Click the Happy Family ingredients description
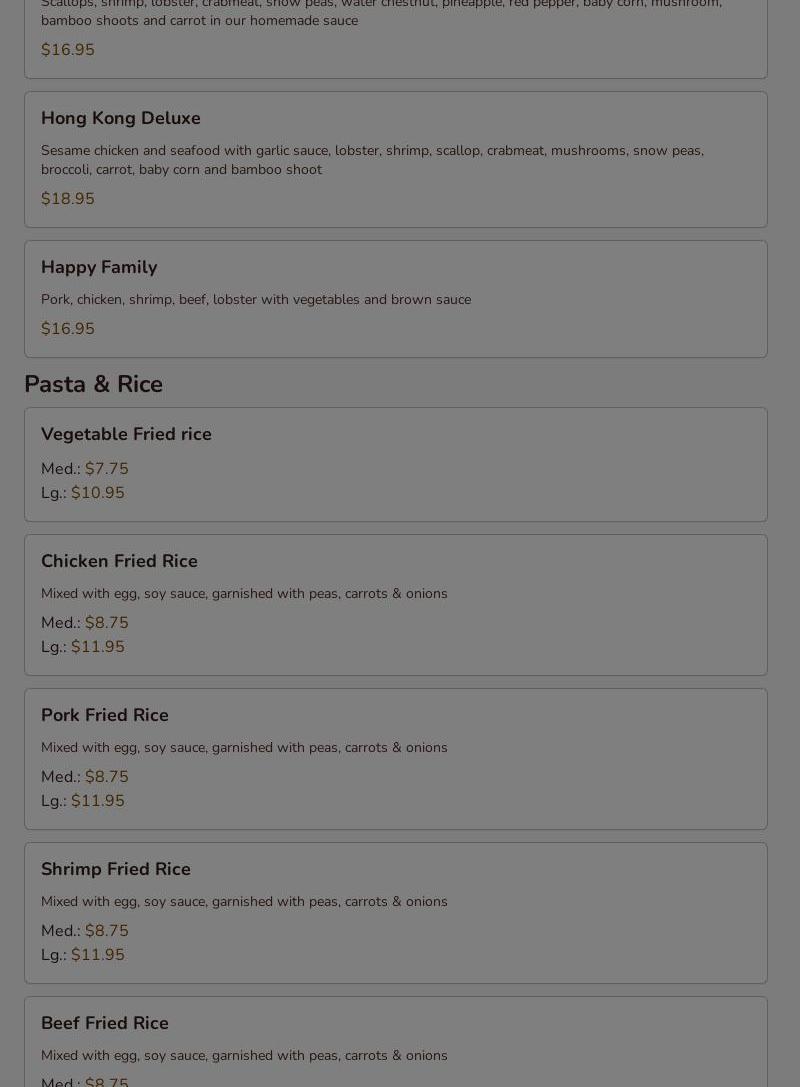This screenshot has height=1087, width=800. click(256, 299)
